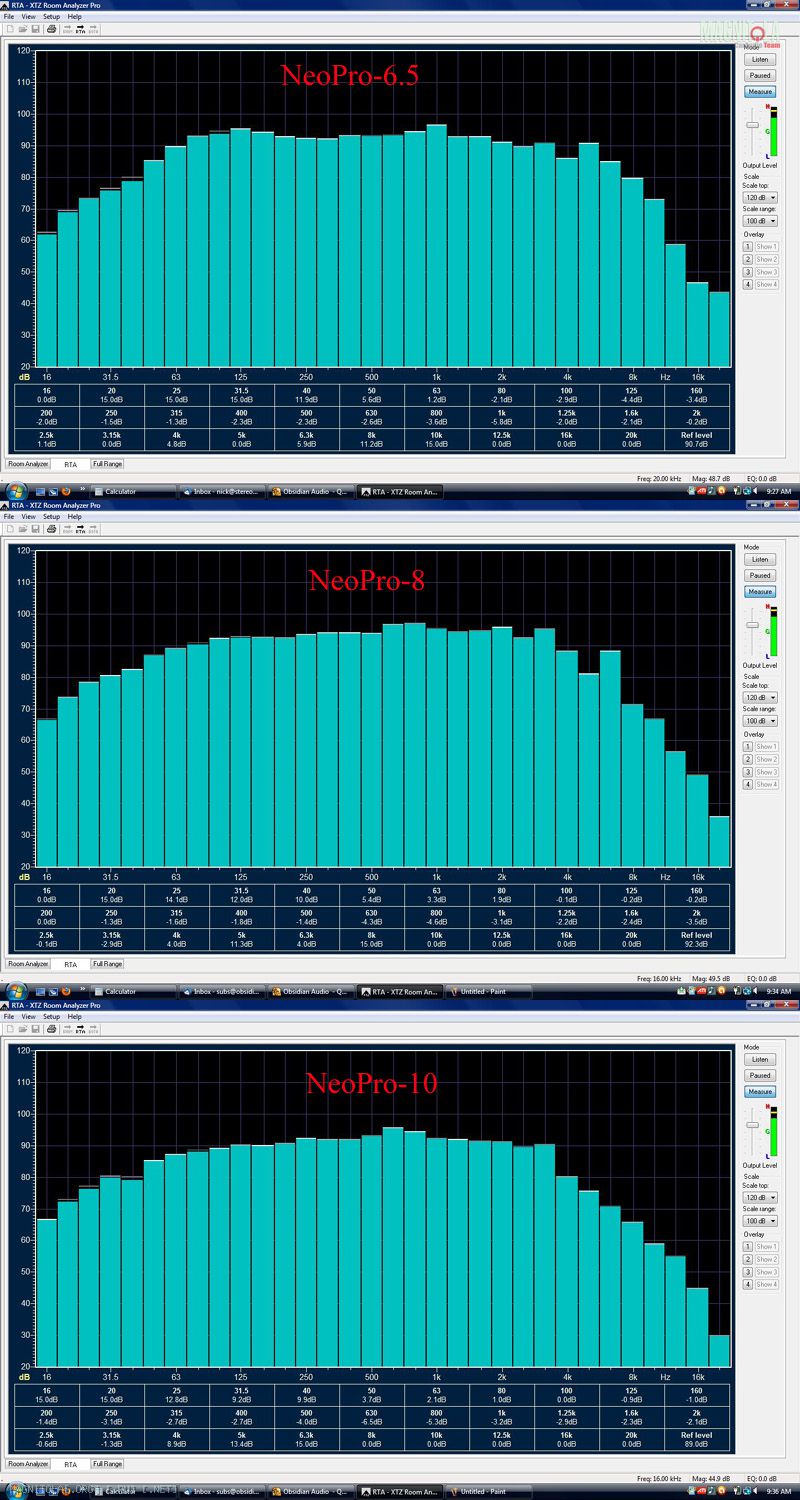Viewport: 800px width, 1500px height.
Task: Click the New file icon in NeoPro-8 window
Action: click(10, 529)
